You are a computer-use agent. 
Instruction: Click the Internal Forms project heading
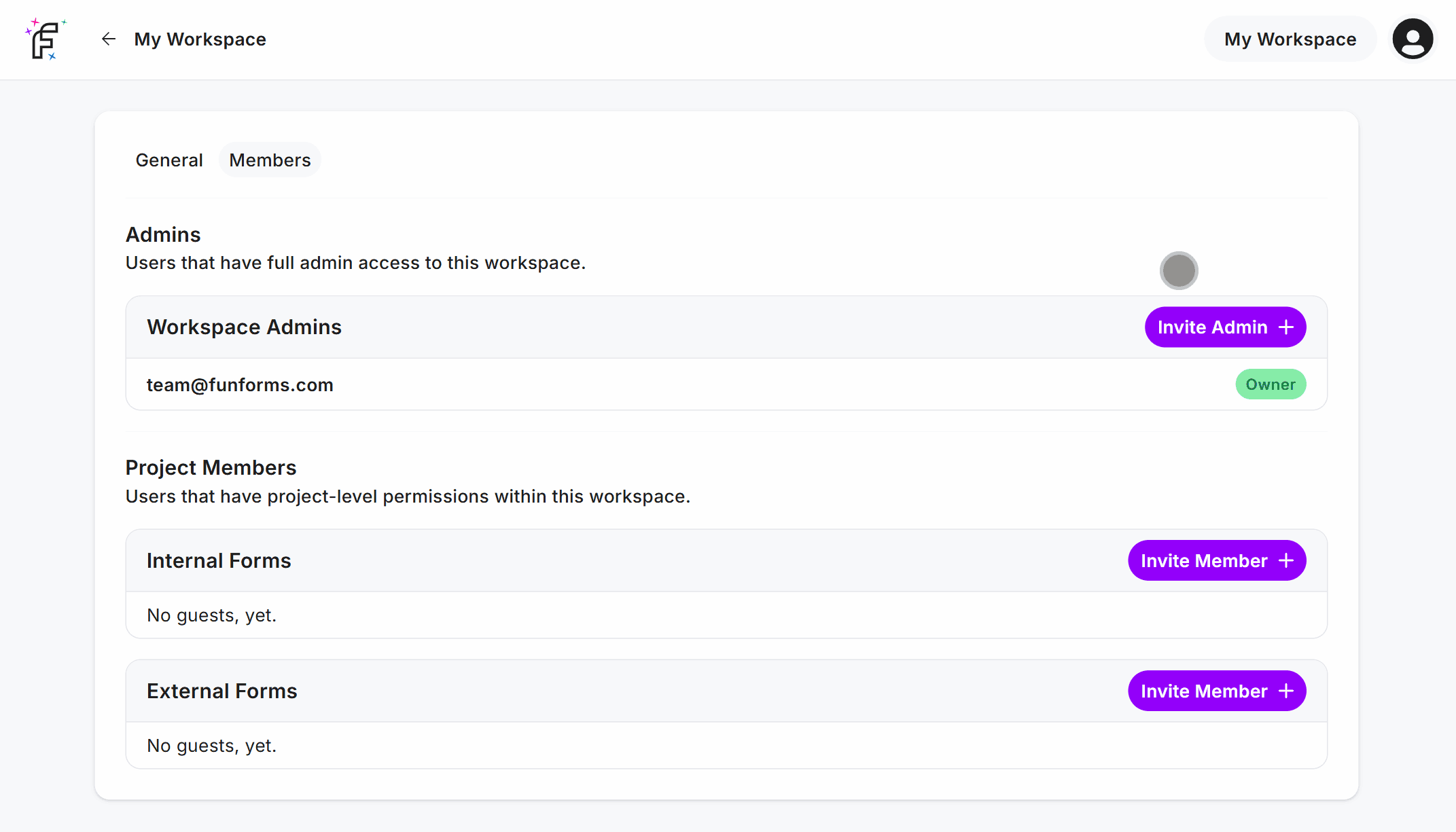[x=219, y=561]
